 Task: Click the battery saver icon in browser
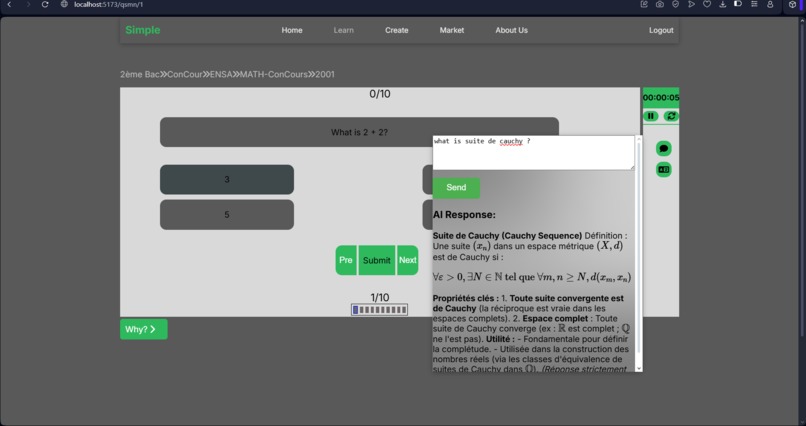point(738,4)
